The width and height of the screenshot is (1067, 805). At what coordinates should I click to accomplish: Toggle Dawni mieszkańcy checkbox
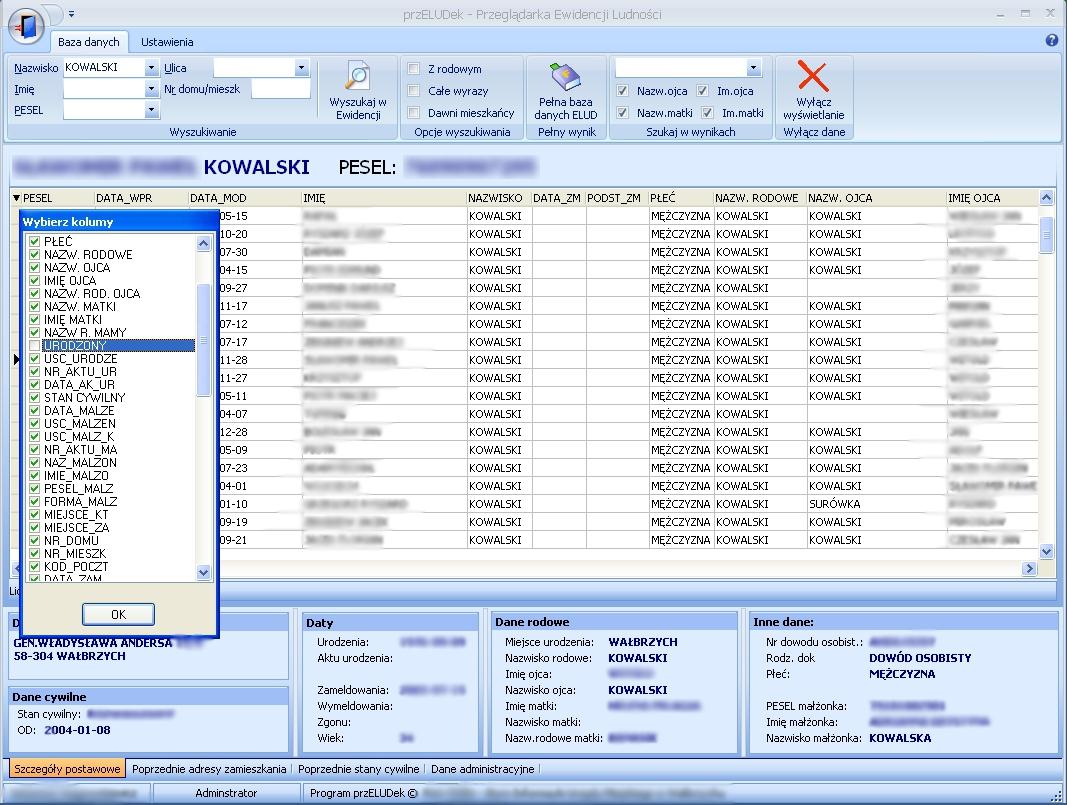coord(414,112)
